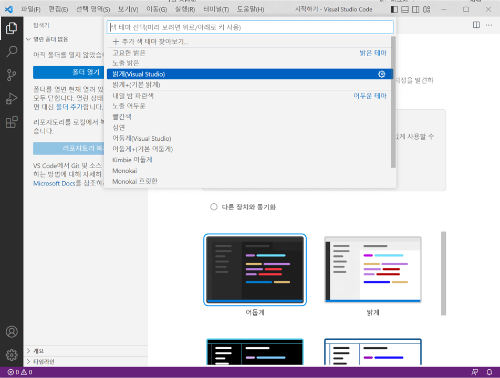The height and width of the screenshot is (378, 500).
Task: Open the Run and Debug view
Action: (x=12, y=99)
